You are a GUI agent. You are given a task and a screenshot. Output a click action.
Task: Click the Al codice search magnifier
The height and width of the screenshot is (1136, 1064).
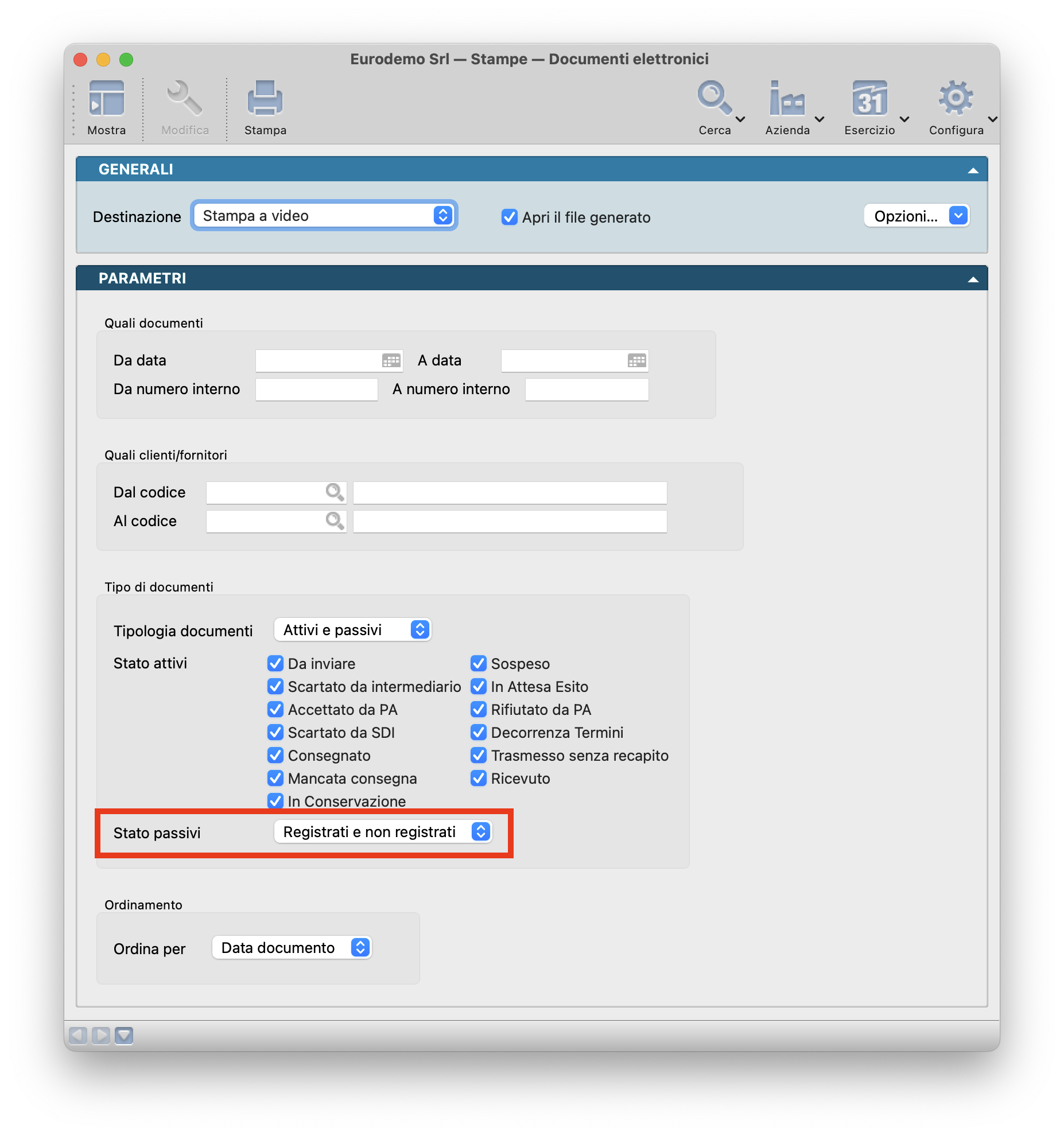point(335,521)
